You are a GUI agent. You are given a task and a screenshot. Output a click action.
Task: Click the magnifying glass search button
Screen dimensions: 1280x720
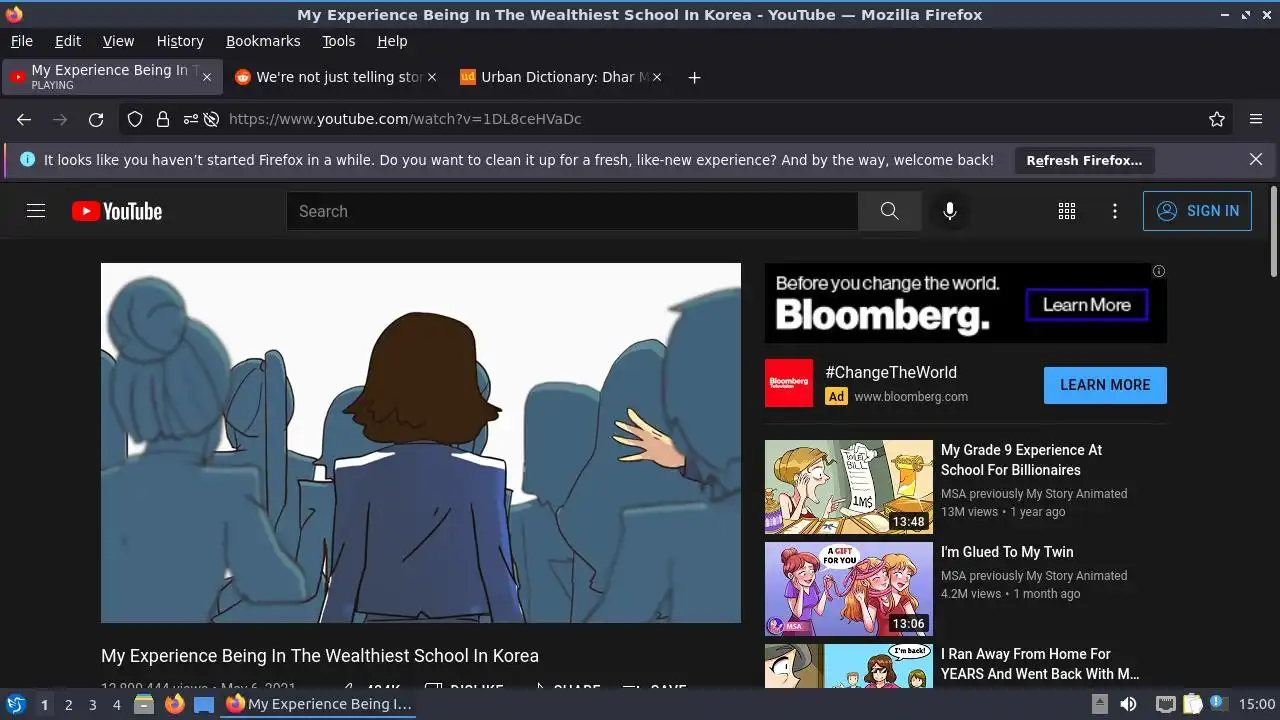(889, 211)
